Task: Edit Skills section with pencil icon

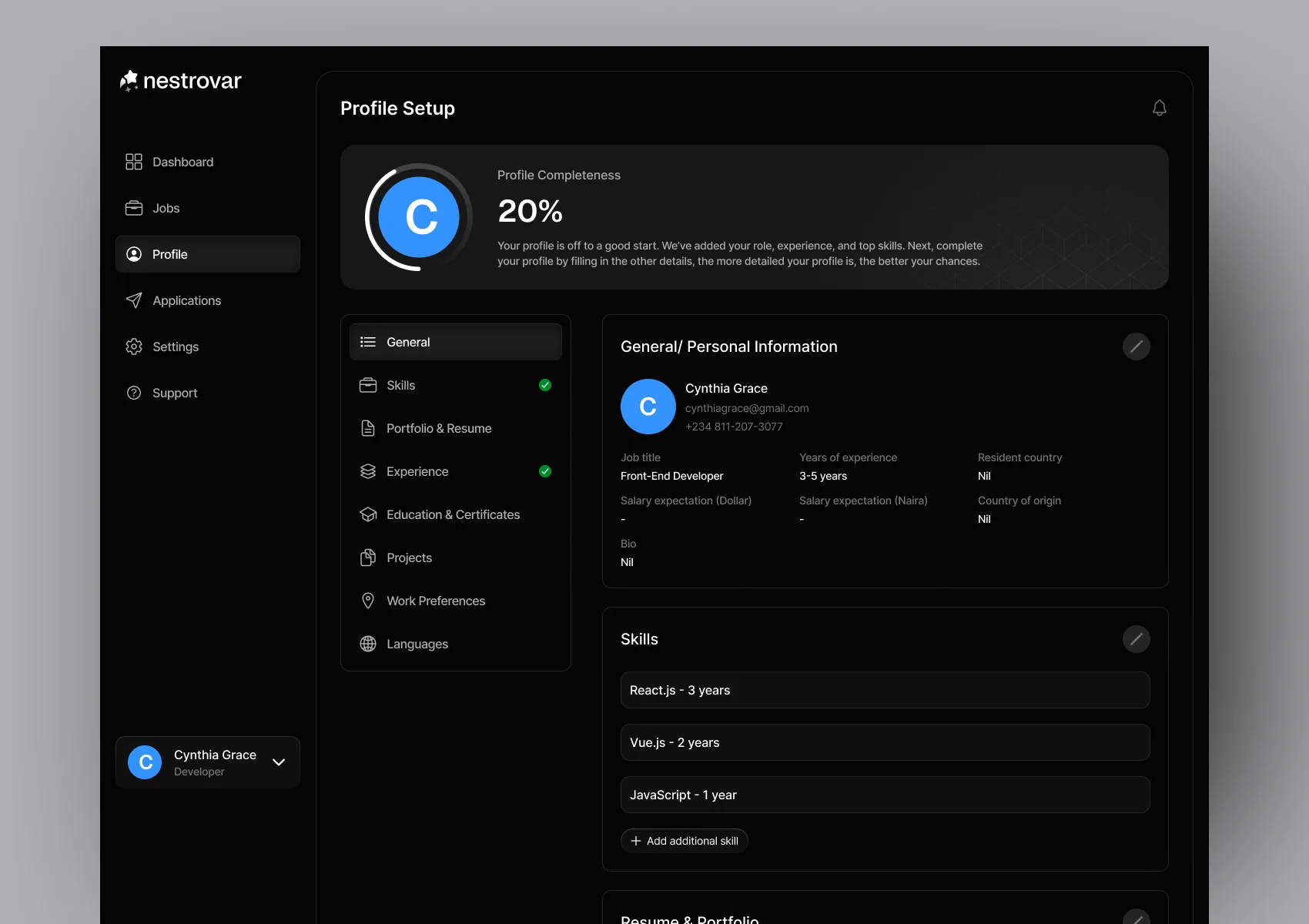Action: (1137, 639)
